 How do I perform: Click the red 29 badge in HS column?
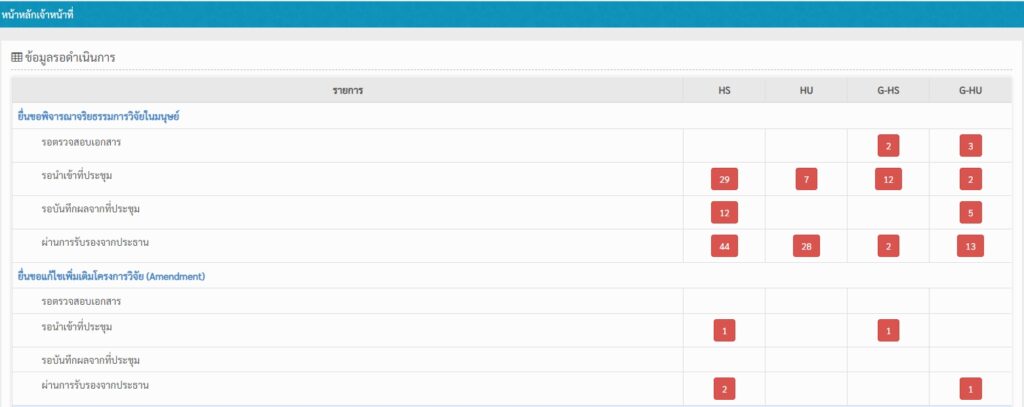click(x=724, y=180)
